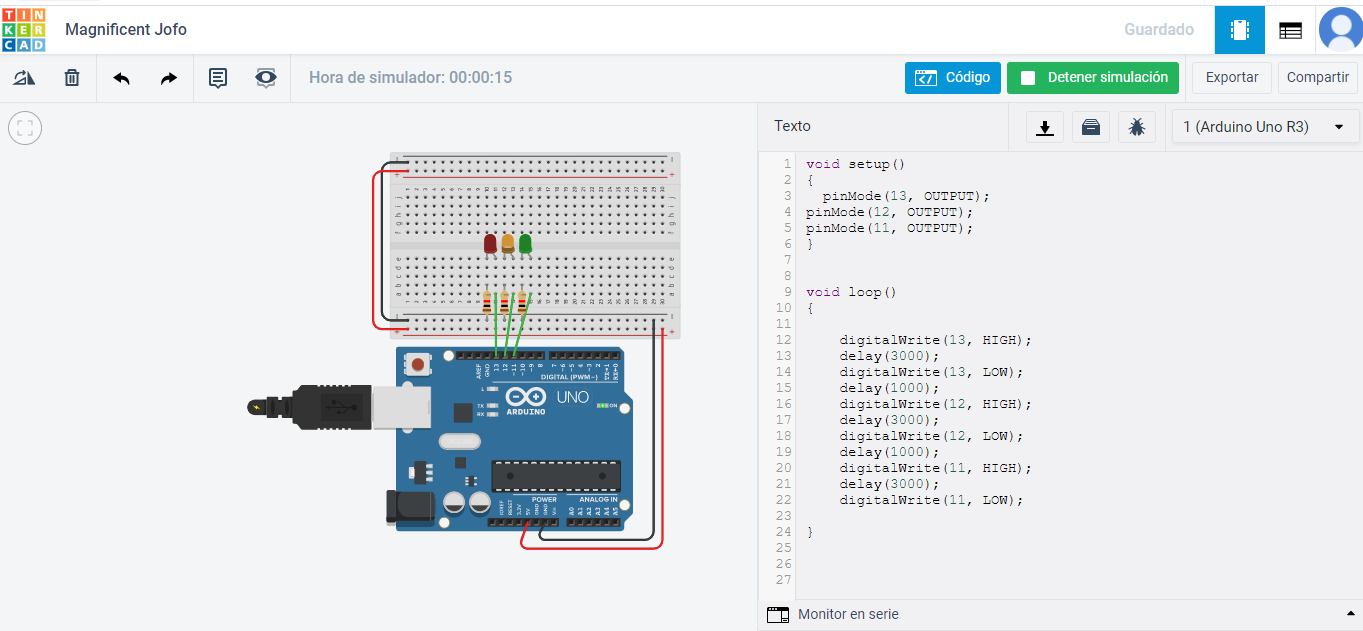Click the Guardado saved status text
Viewport: 1363px width, 631px height.
pyautogui.click(x=1159, y=30)
